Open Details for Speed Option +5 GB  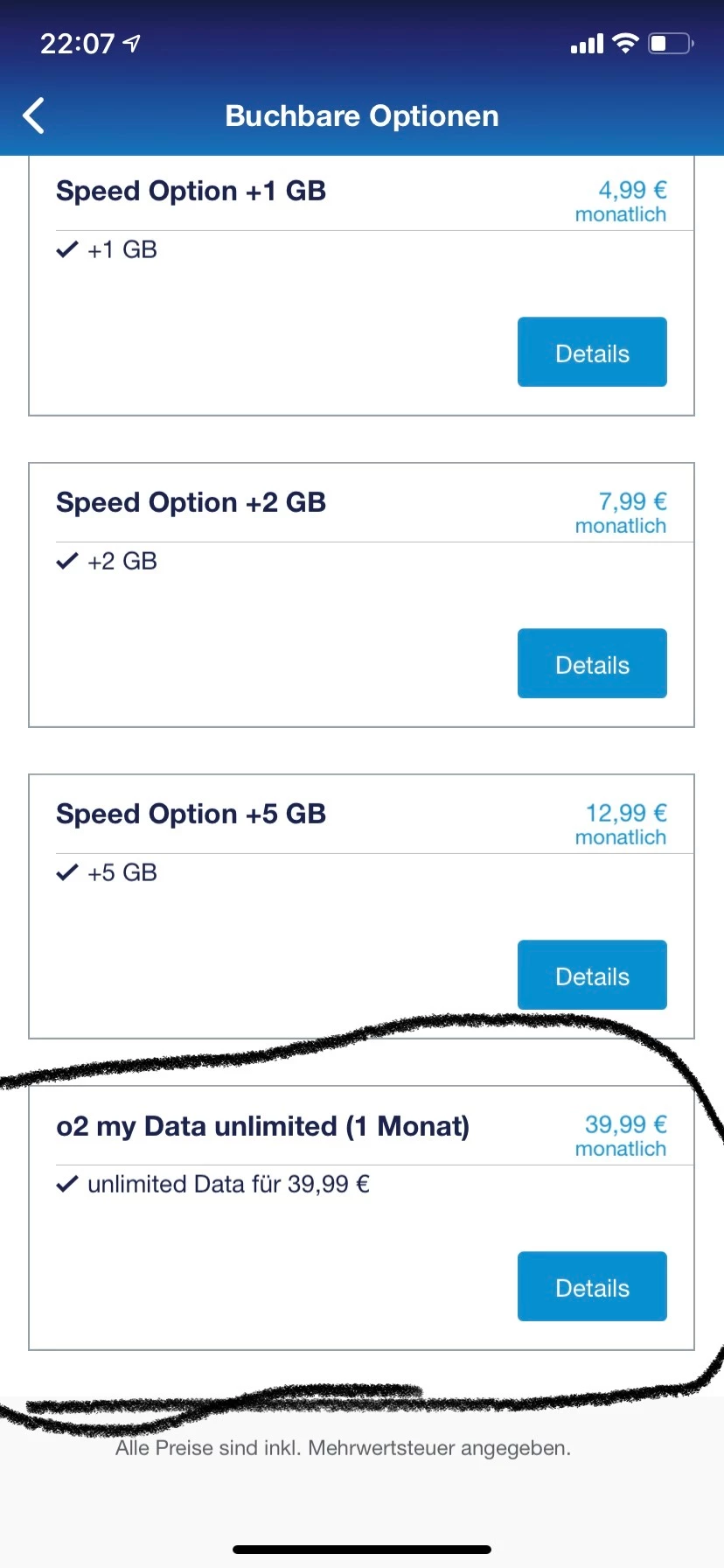(592, 976)
